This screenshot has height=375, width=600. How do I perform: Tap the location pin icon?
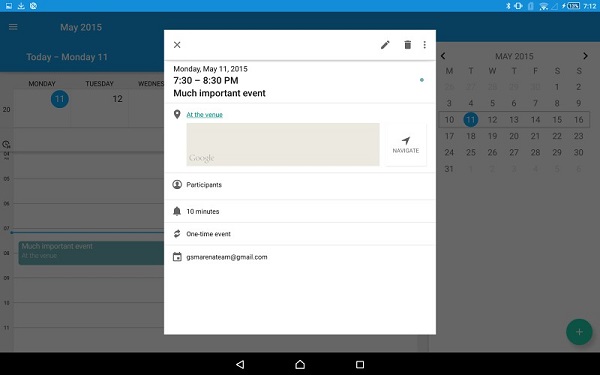click(x=177, y=114)
